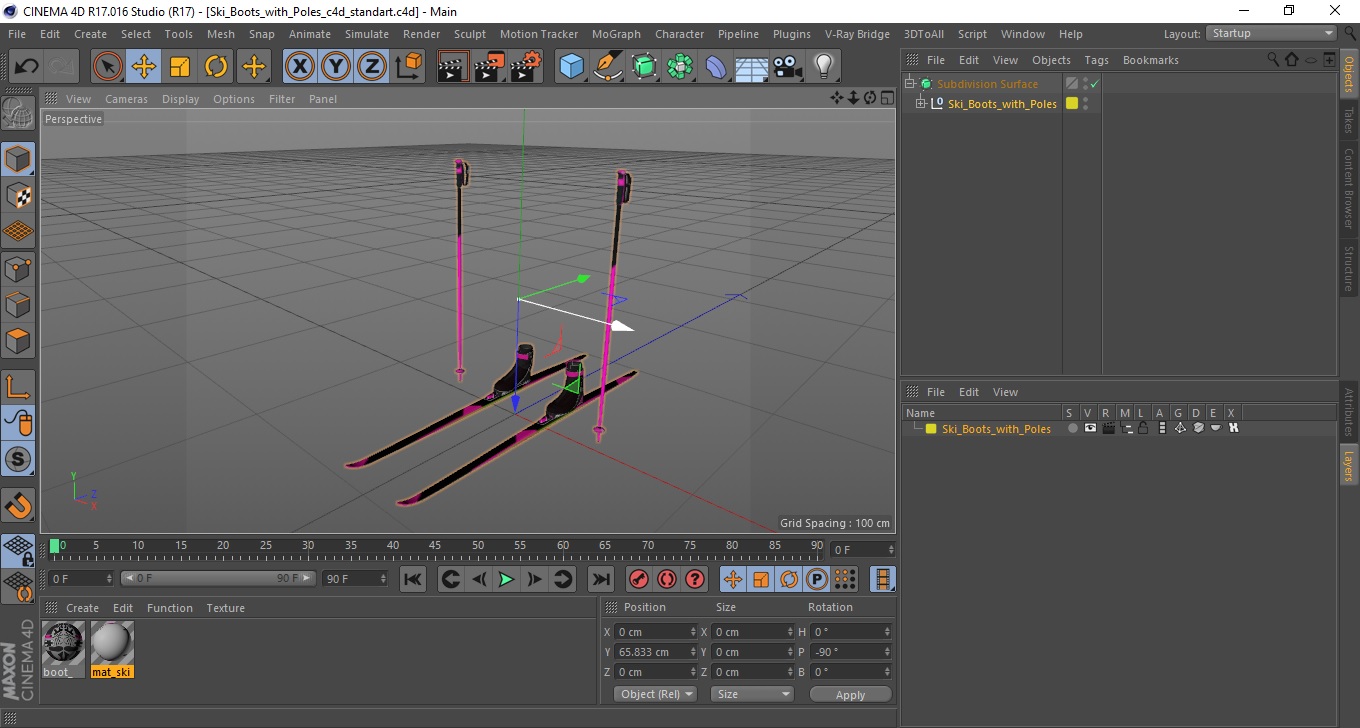This screenshot has width=1360, height=728.
Task: Open the MoGraph menu
Action: pyautogui.click(x=616, y=34)
